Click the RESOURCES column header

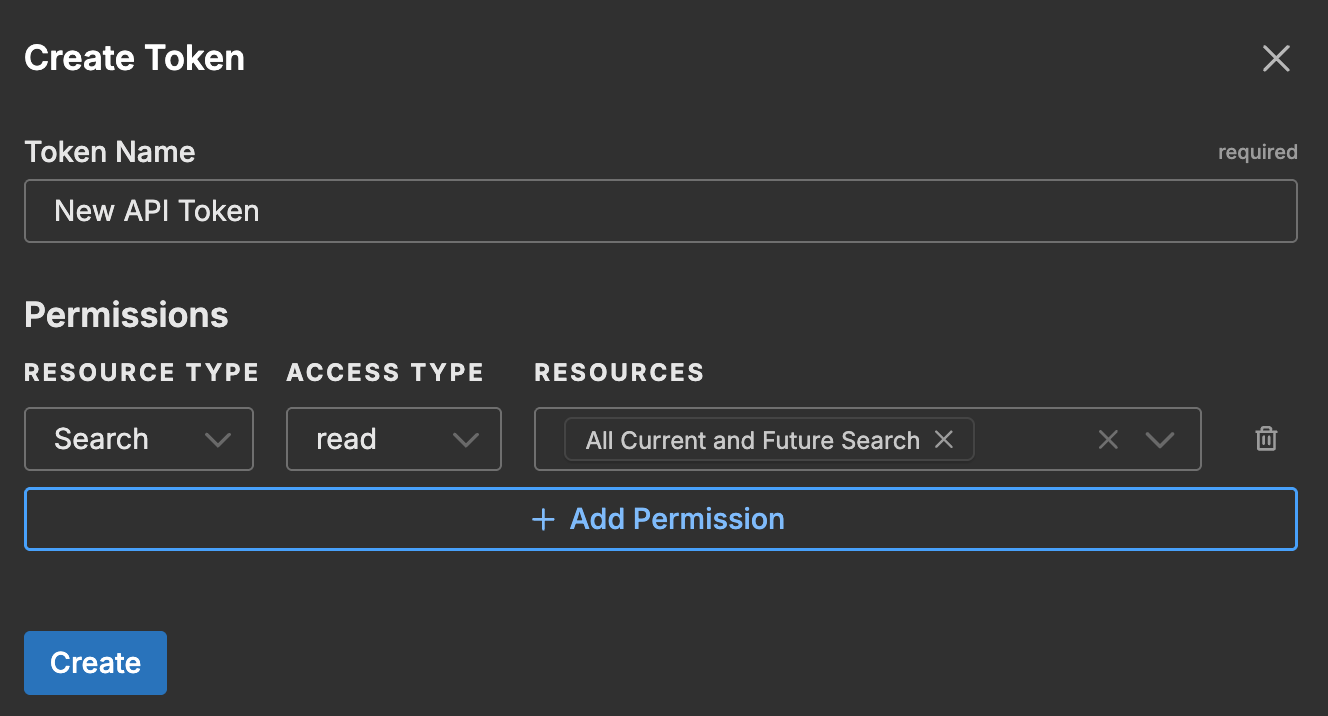pos(619,373)
